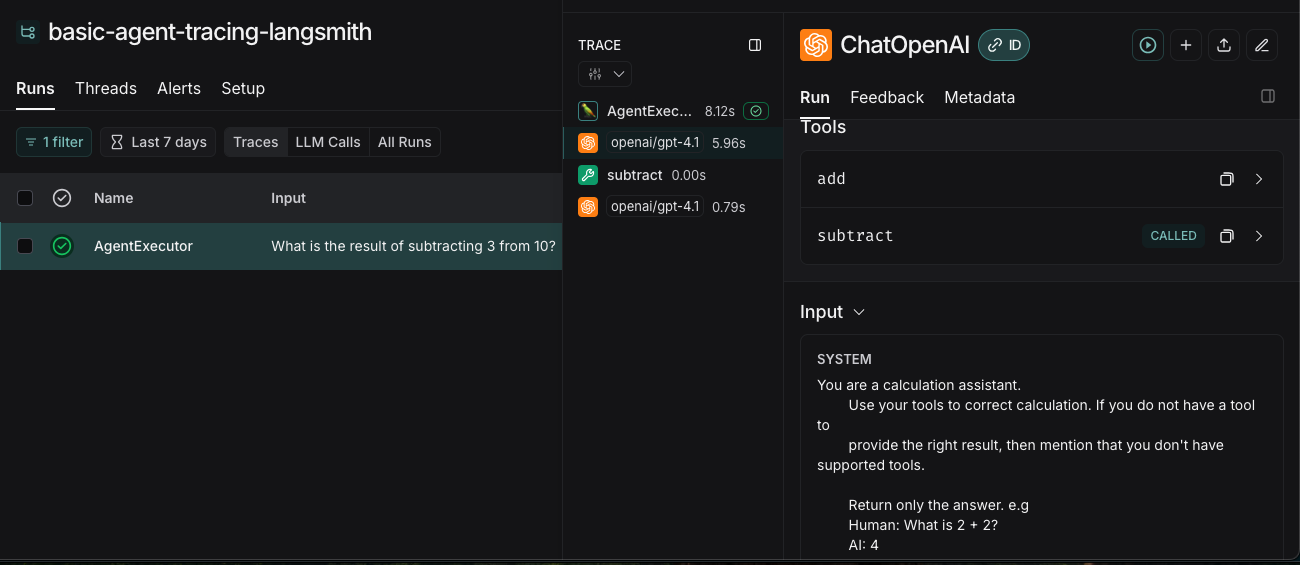
Task: View the Metadata tab
Action: 979,97
